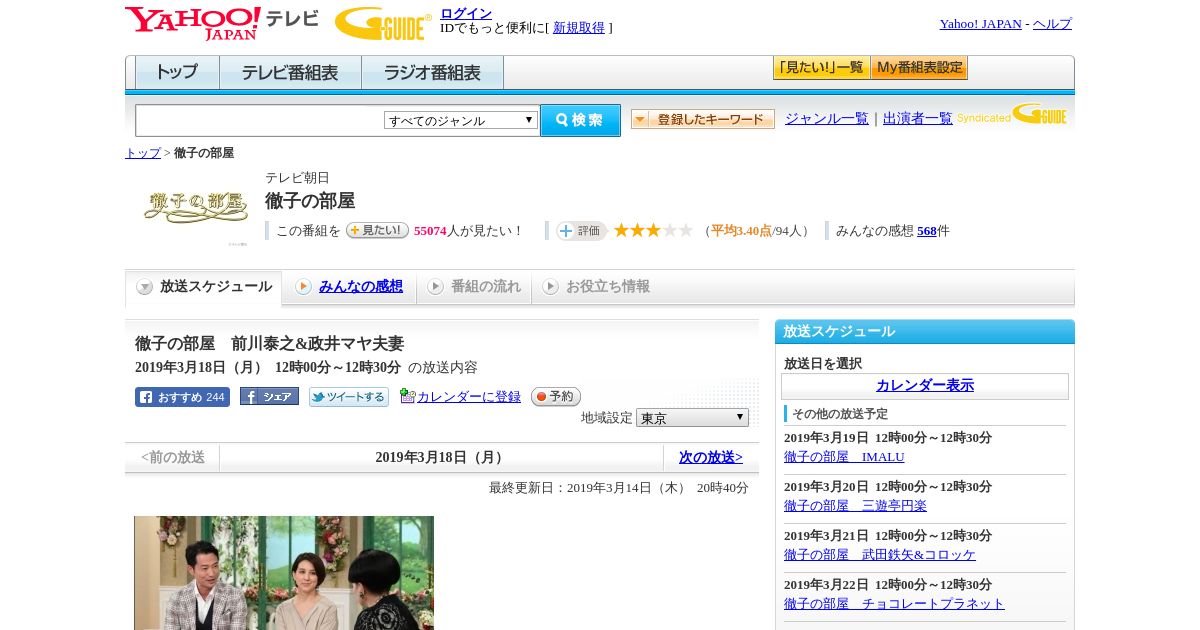Go to the トップ navigation tab

tap(177, 72)
